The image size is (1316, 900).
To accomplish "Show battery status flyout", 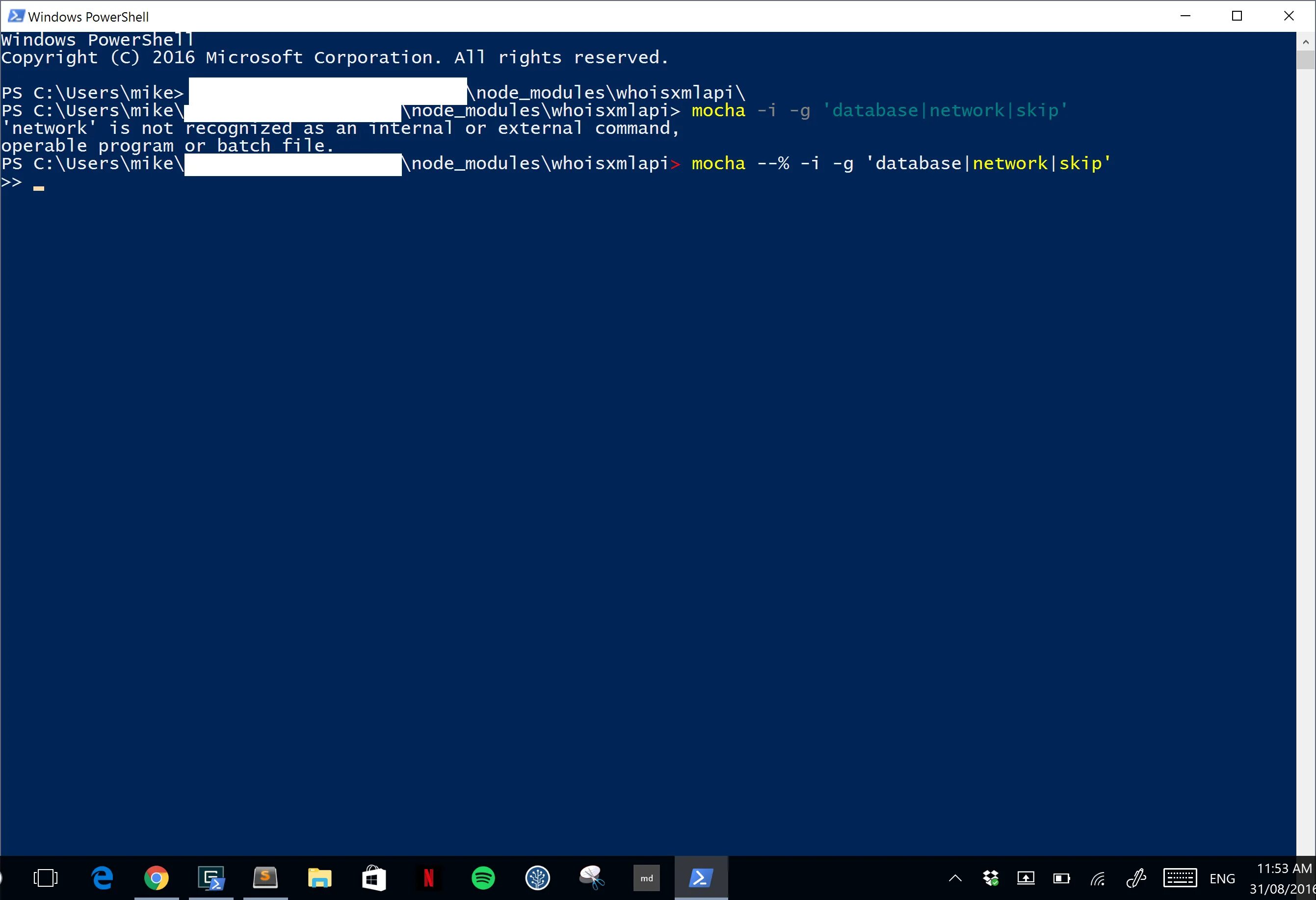I will click(1061, 878).
